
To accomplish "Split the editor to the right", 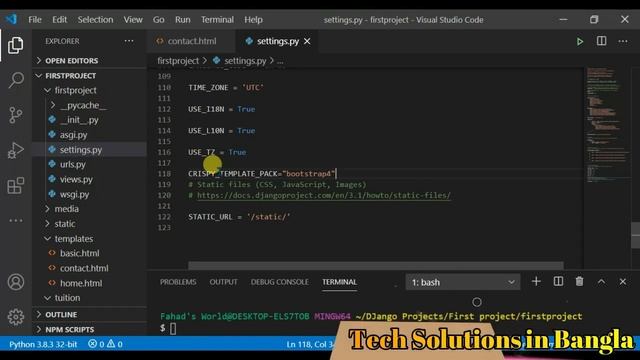I will tap(601, 41).
